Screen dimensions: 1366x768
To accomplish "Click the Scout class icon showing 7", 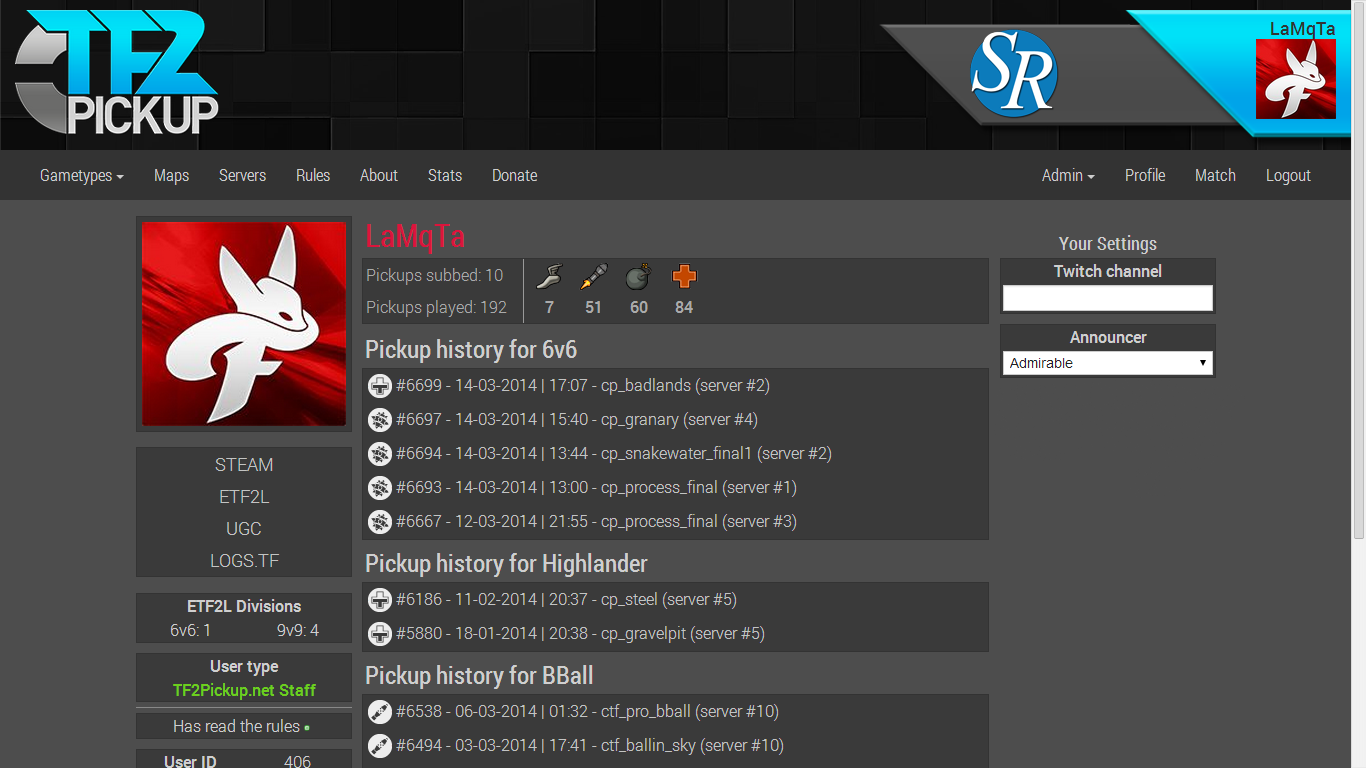I will [549, 277].
